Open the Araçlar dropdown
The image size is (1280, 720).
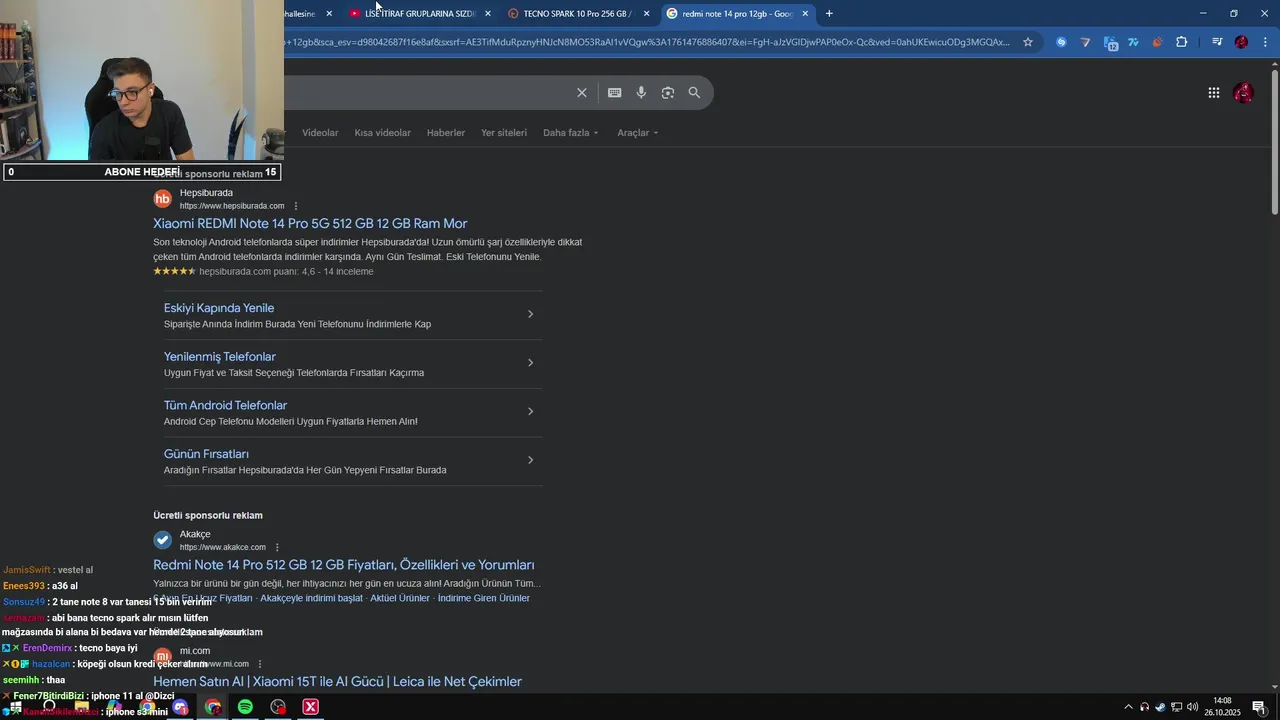(x=638, y=133)
